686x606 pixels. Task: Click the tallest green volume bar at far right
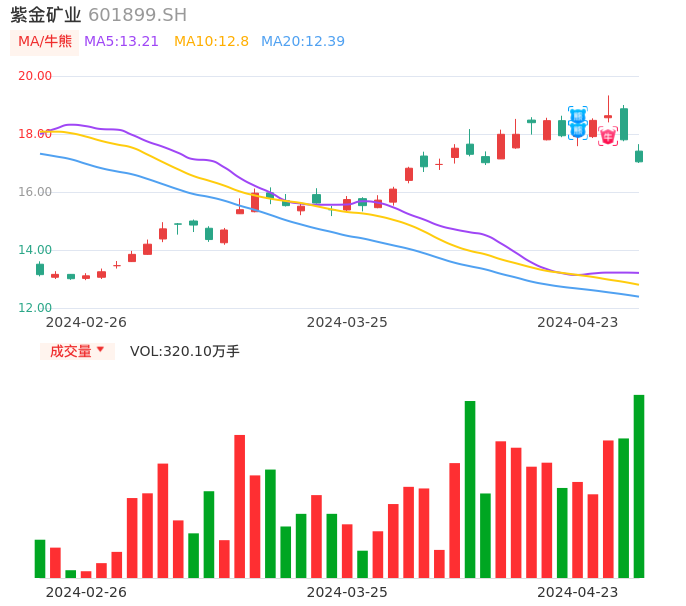[x=639, y=486]
